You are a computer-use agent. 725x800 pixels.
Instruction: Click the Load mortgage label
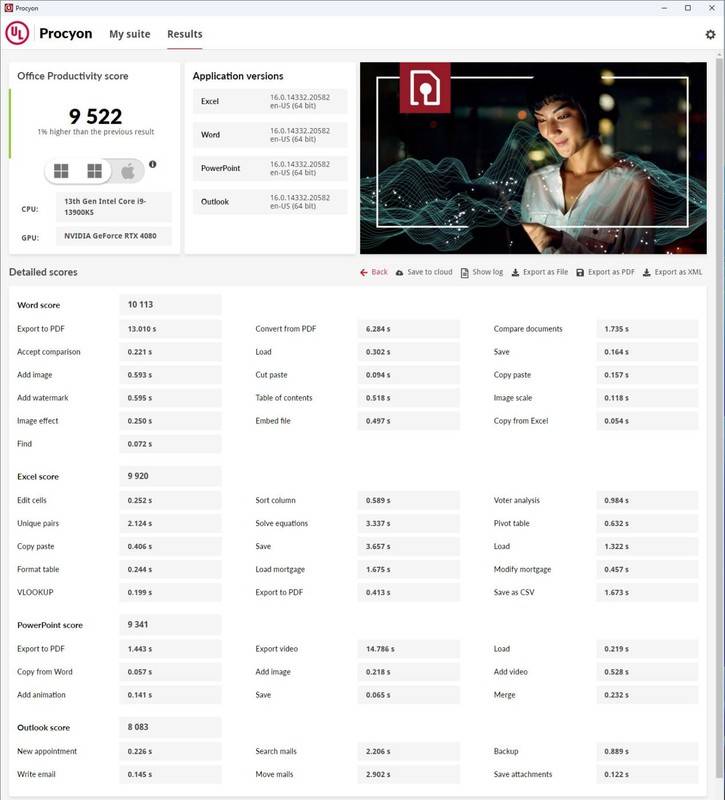[280, 569]
